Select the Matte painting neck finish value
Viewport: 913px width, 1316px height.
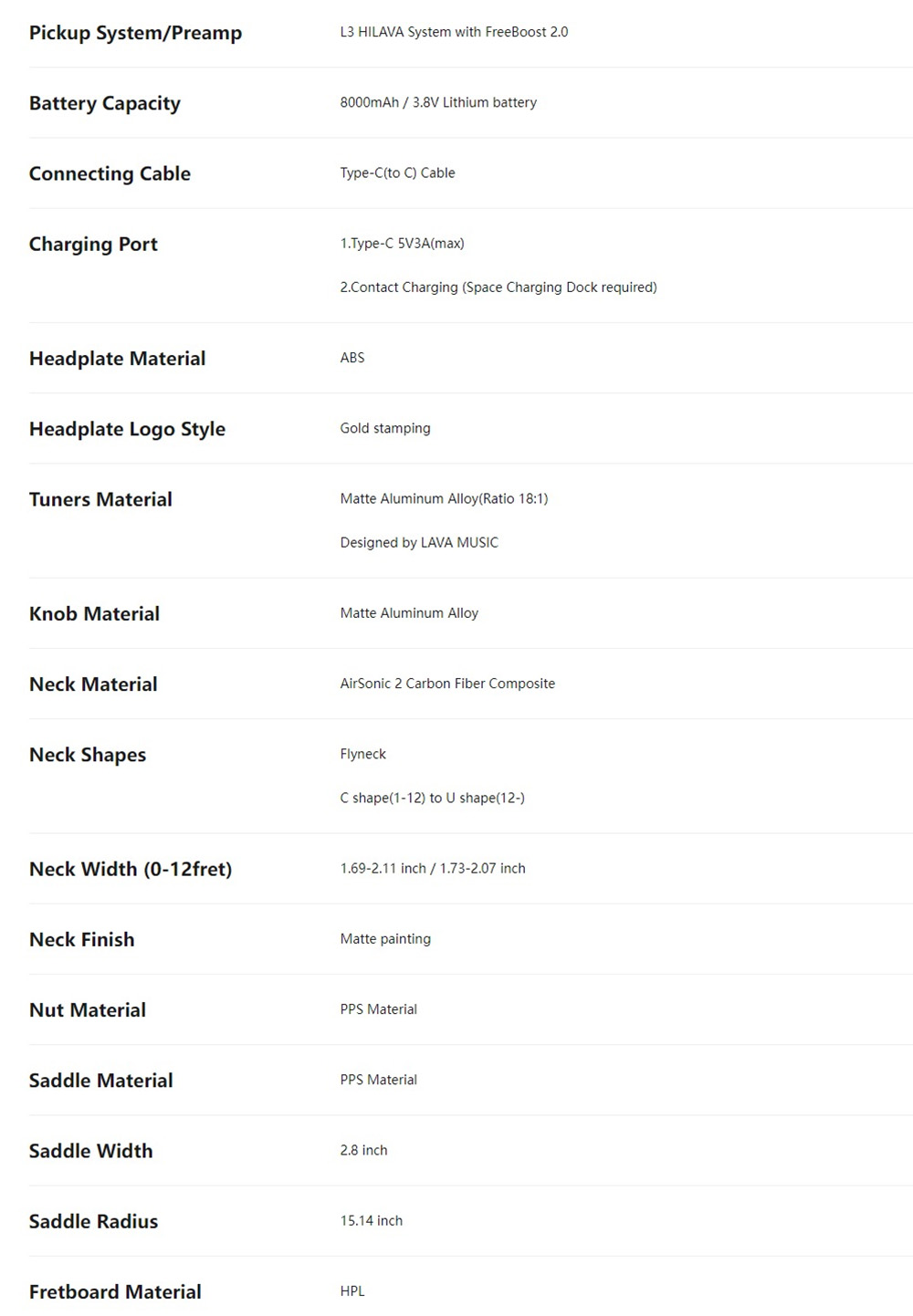tap(385, 939)
